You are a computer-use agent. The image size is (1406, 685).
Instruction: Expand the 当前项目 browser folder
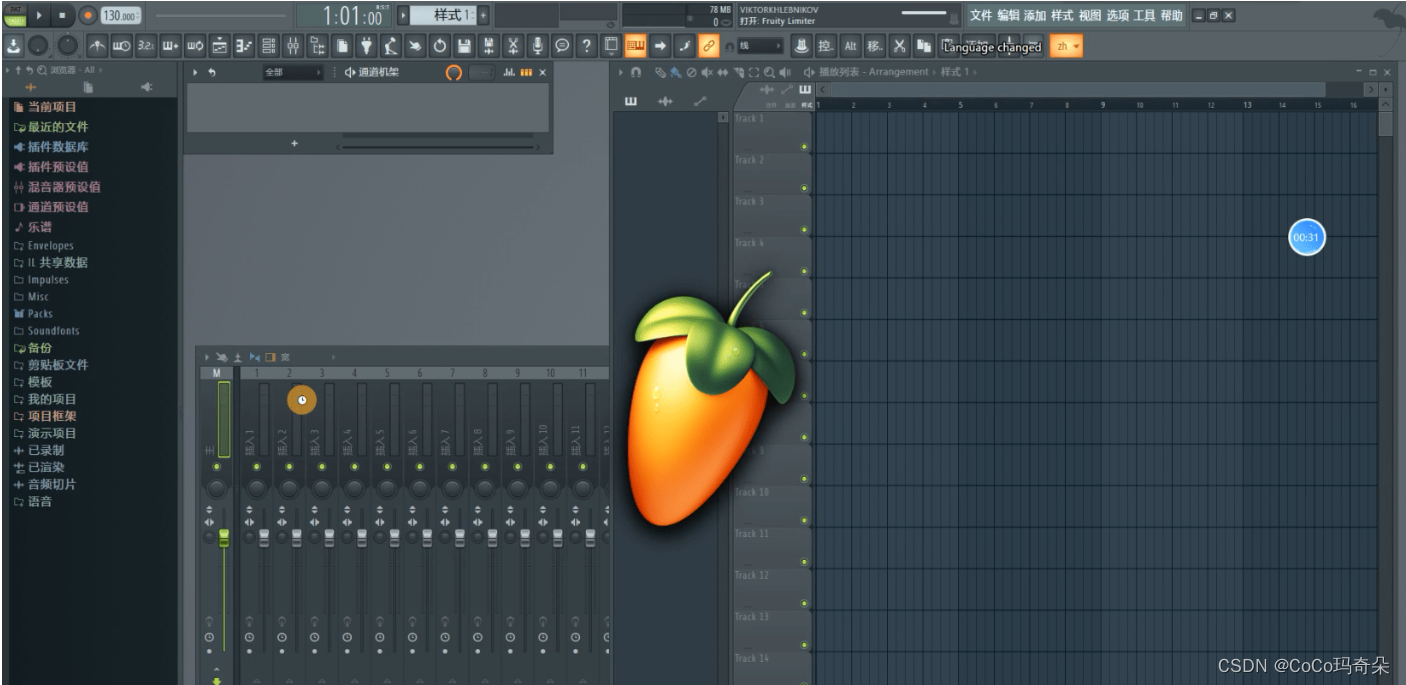click(x=45, y=107)
